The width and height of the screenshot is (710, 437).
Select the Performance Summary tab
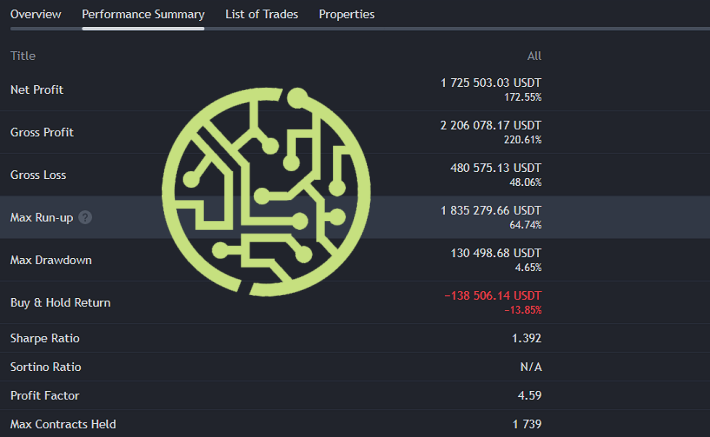coord(143,14)
